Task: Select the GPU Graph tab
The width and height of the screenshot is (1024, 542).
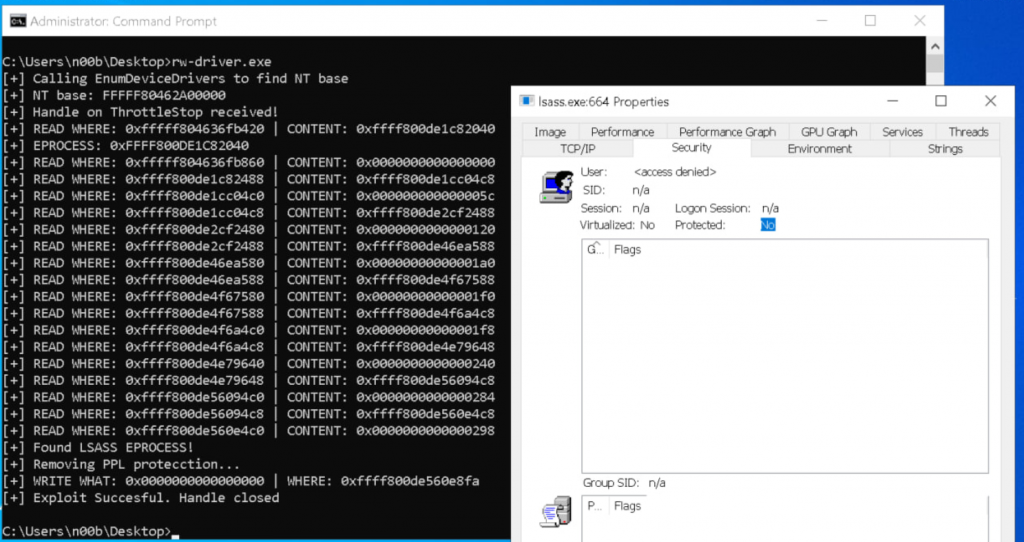Action: pyautogui.click(x=829, y=132)
